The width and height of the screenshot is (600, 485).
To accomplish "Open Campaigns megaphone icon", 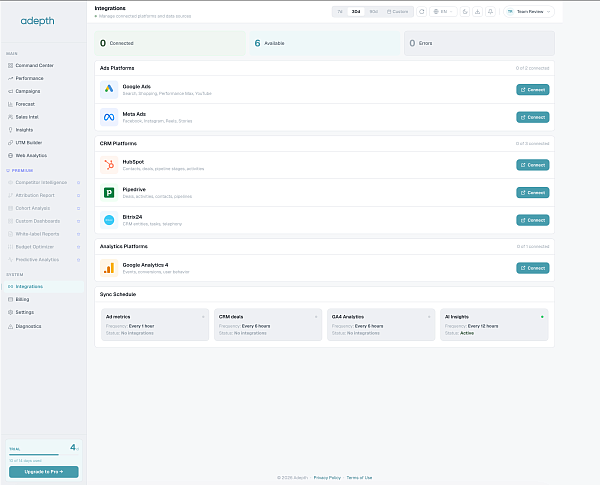I will 10,91.
